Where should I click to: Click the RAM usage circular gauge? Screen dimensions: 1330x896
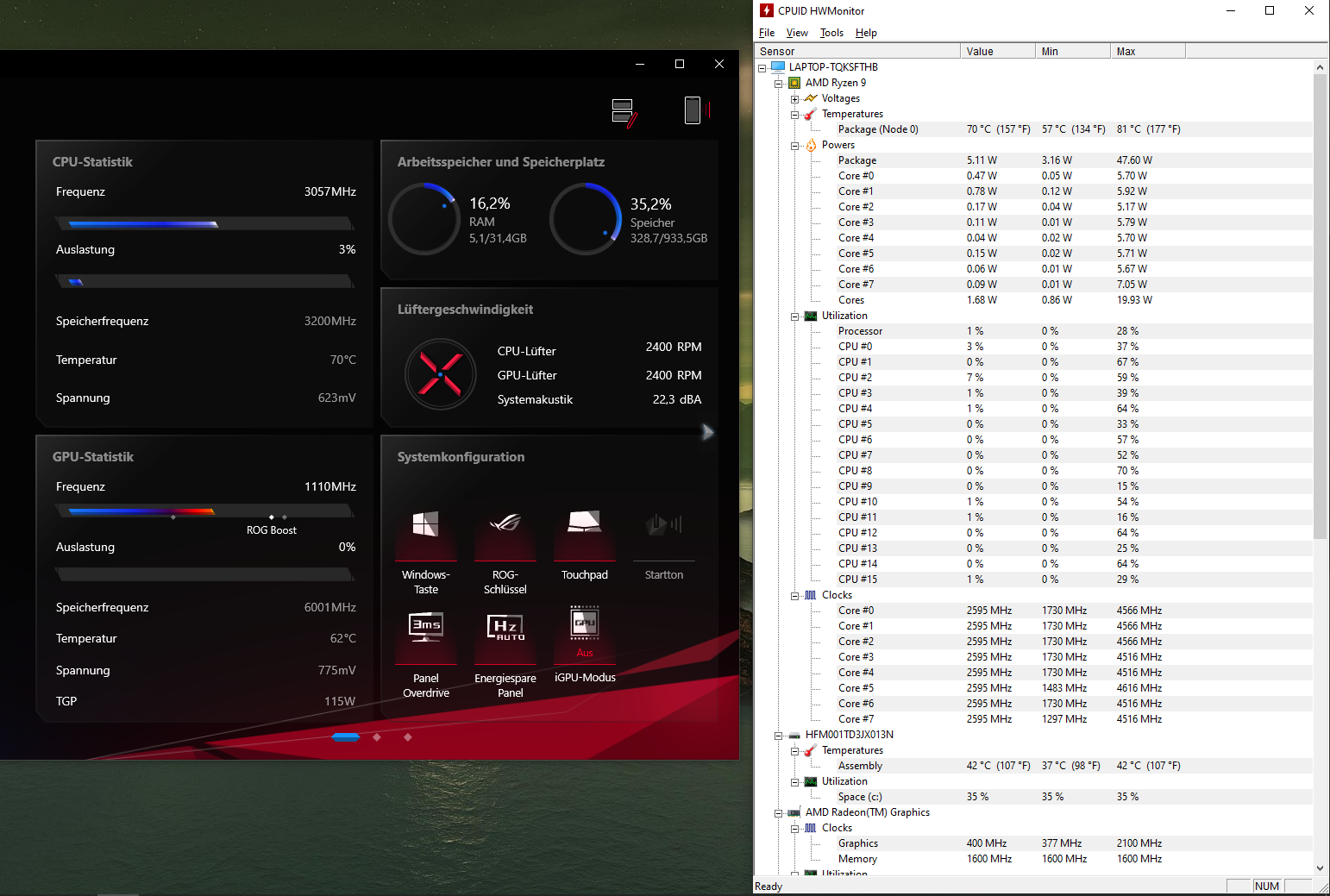pos(424,219)
